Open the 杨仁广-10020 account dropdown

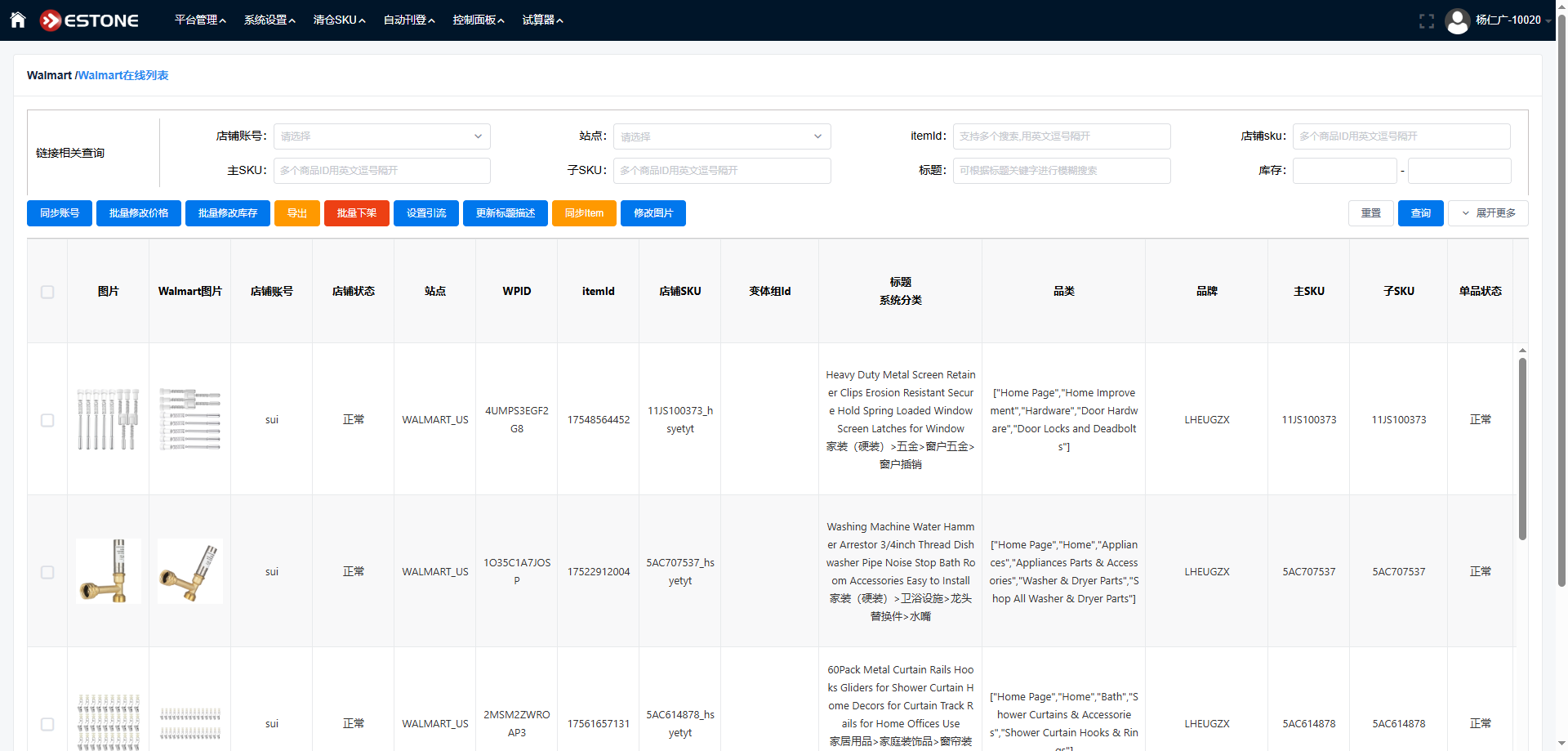point(1513,20)
